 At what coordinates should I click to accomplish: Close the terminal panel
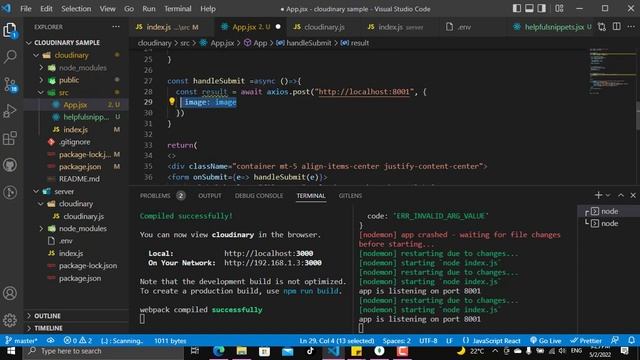point(633,196)
